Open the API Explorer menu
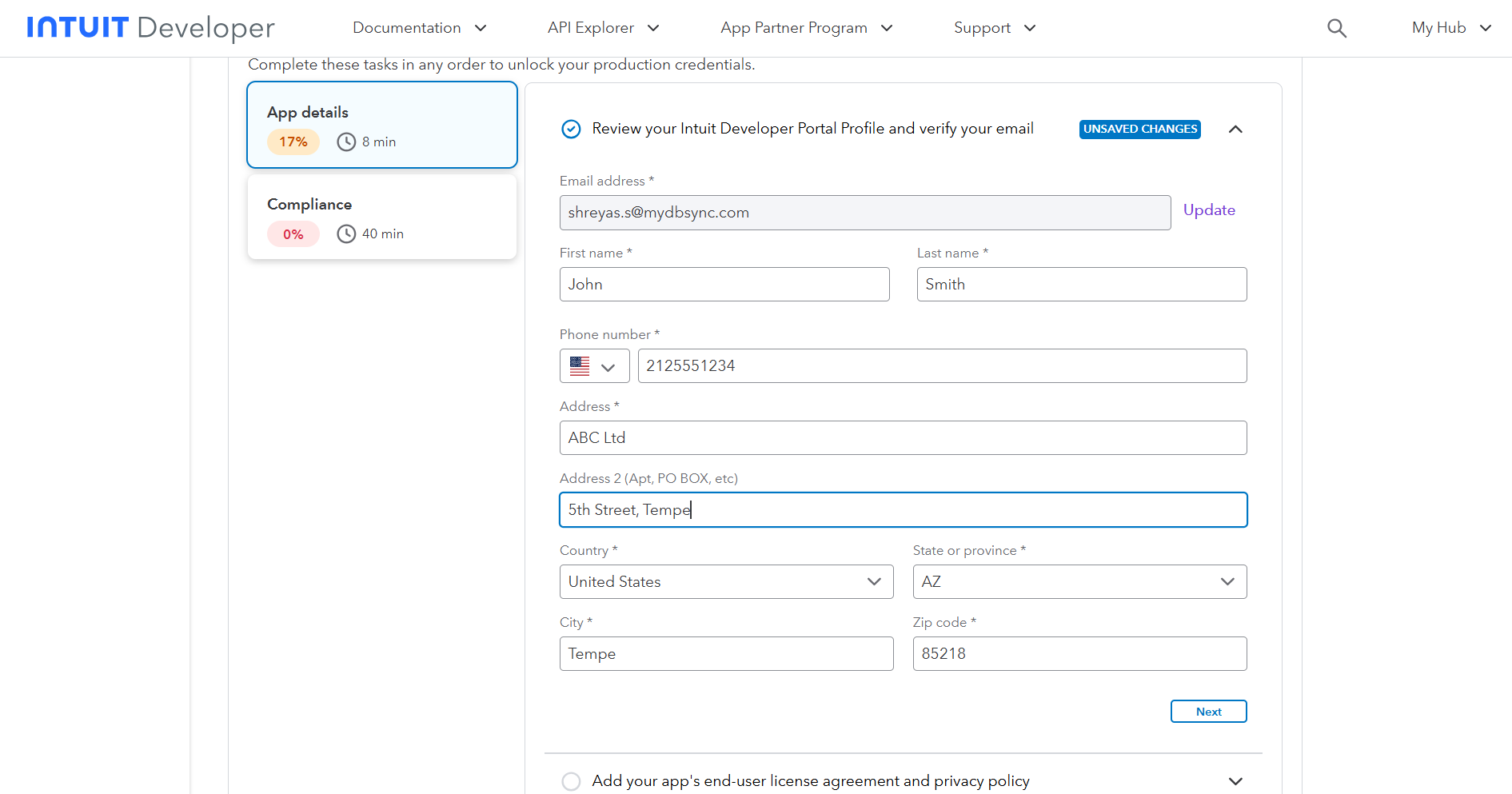Image resolution: width=1512 pixels, height=794 pixels. 603,28
